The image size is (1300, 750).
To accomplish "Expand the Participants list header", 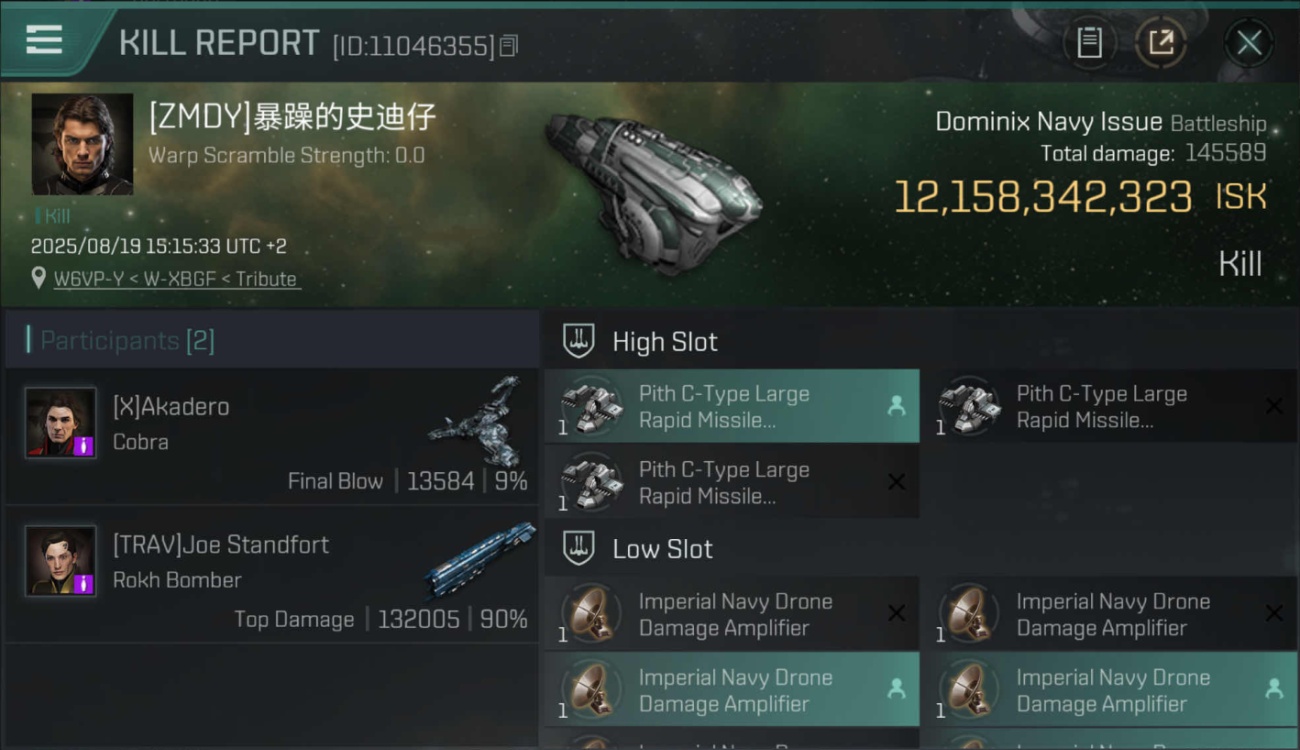I will (271, 340).
